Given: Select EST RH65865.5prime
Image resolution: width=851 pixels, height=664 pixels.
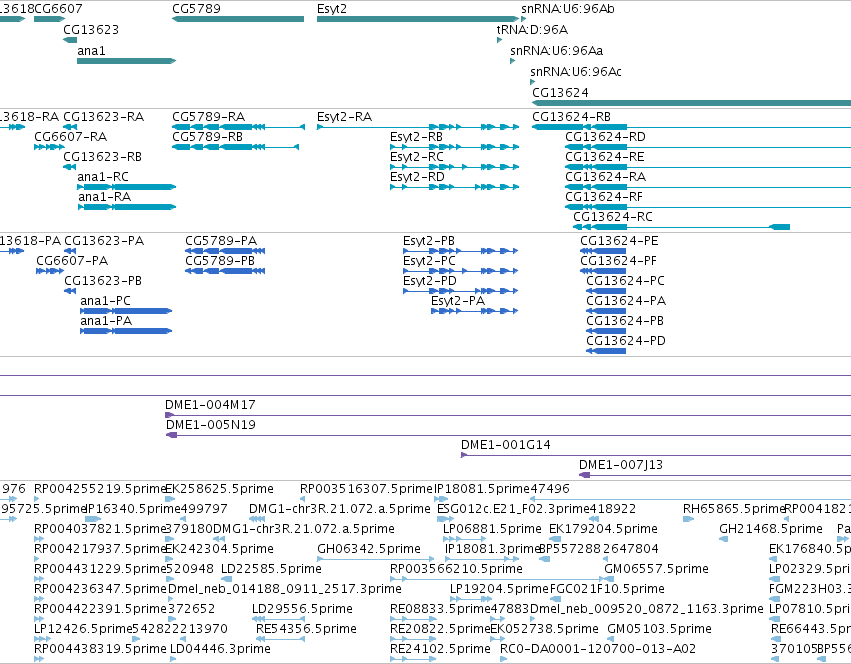Looking at the screenshot, I should (734, 509).
